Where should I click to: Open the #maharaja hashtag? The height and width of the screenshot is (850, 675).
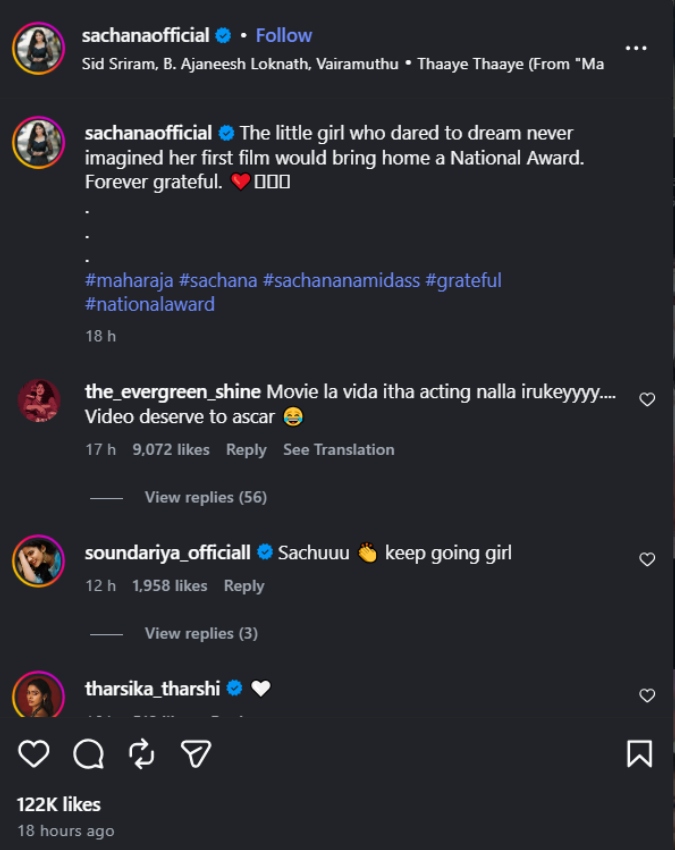tap(129, 280)
